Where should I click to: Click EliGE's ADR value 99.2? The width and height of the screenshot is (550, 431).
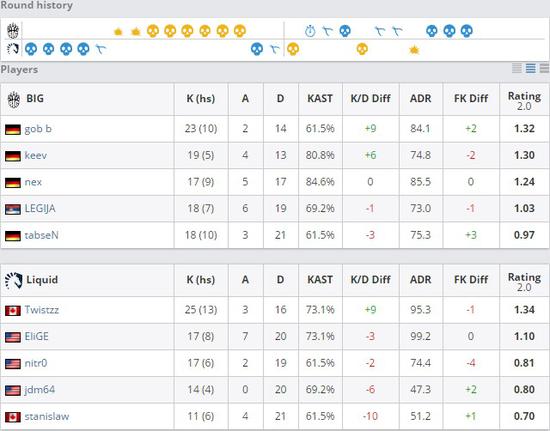click(421, 337)
